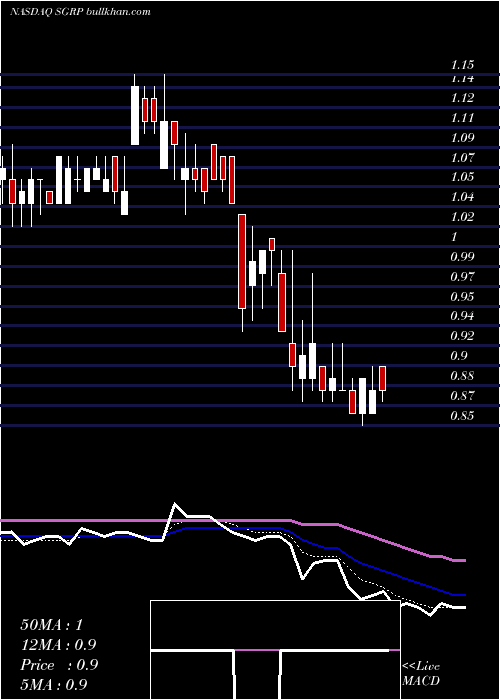This screenshot has width=500, height=700.
Task: Click the 1.09 price axis label
Action: click(x=462, y=138)
